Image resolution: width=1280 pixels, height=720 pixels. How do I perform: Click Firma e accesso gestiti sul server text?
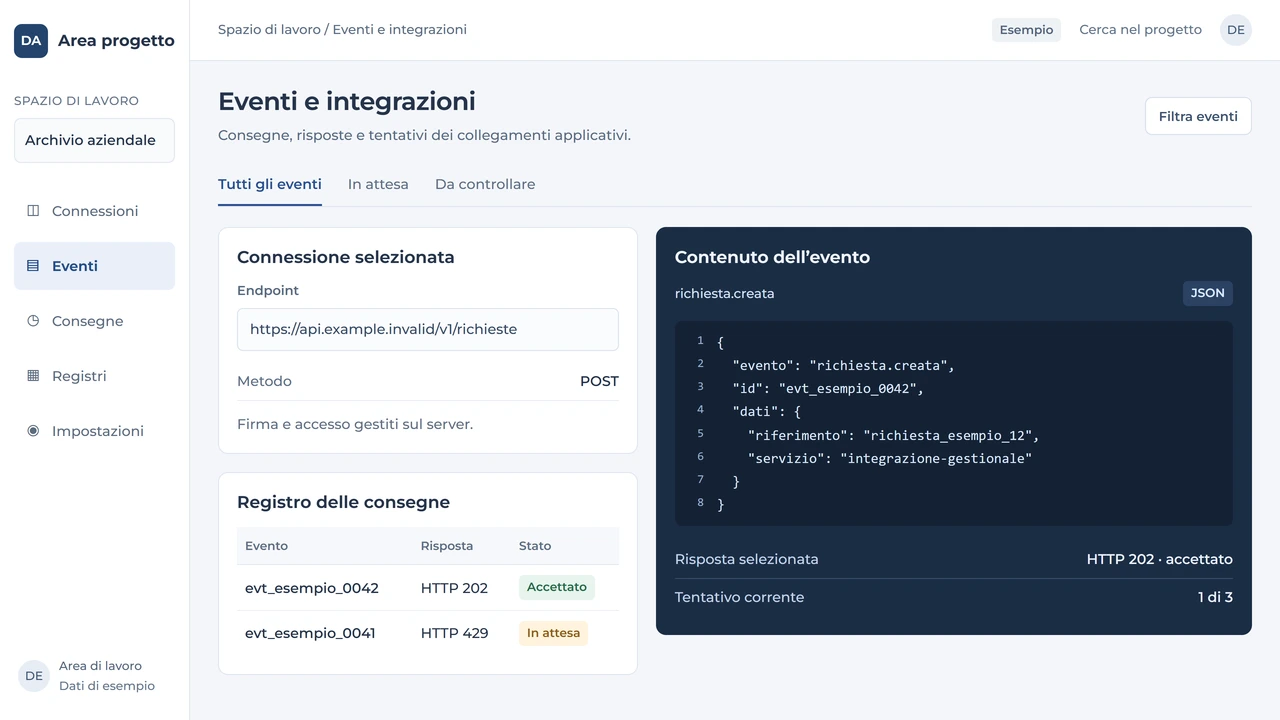pos(355,424)
